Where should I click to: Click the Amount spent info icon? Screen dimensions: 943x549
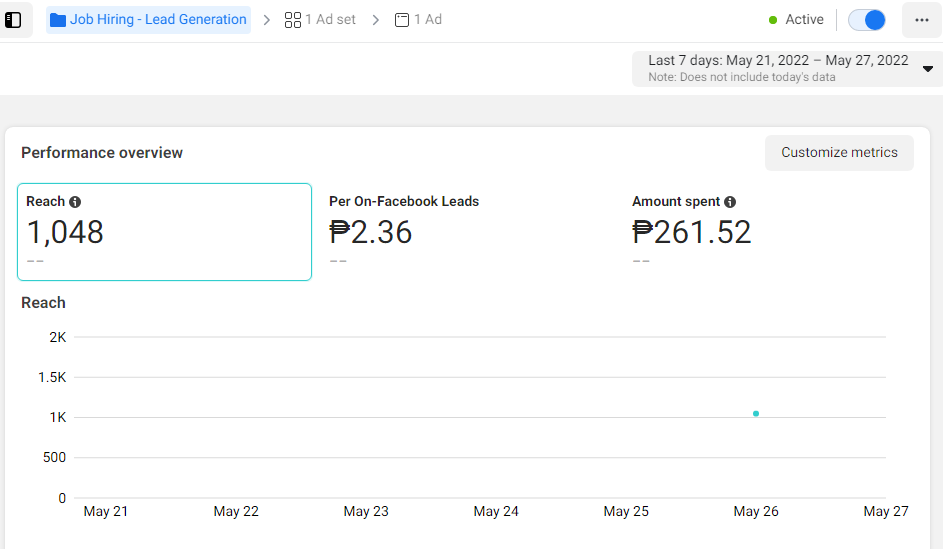730,202
